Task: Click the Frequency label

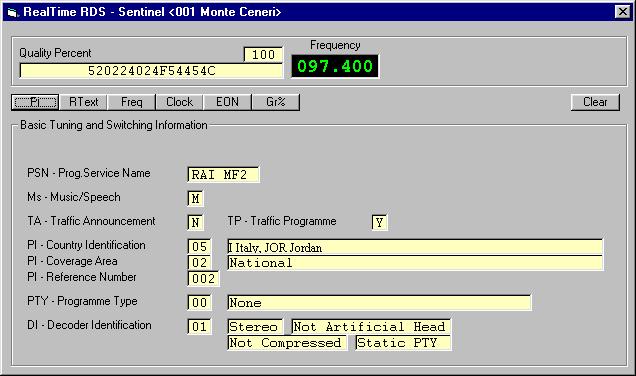Action: click(335, 45)
